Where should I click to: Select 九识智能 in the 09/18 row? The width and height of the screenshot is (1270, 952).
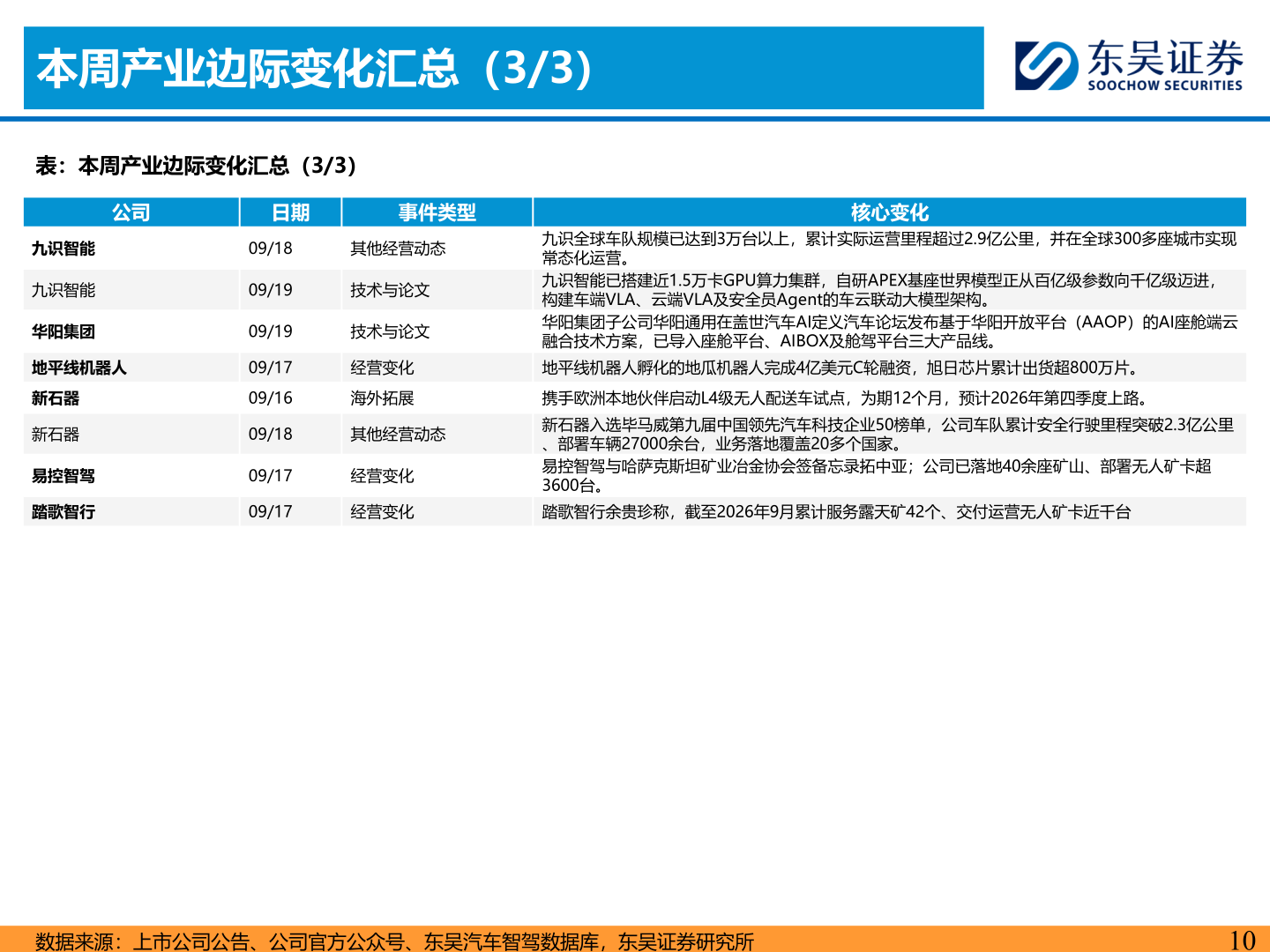(x=63, y=249)
